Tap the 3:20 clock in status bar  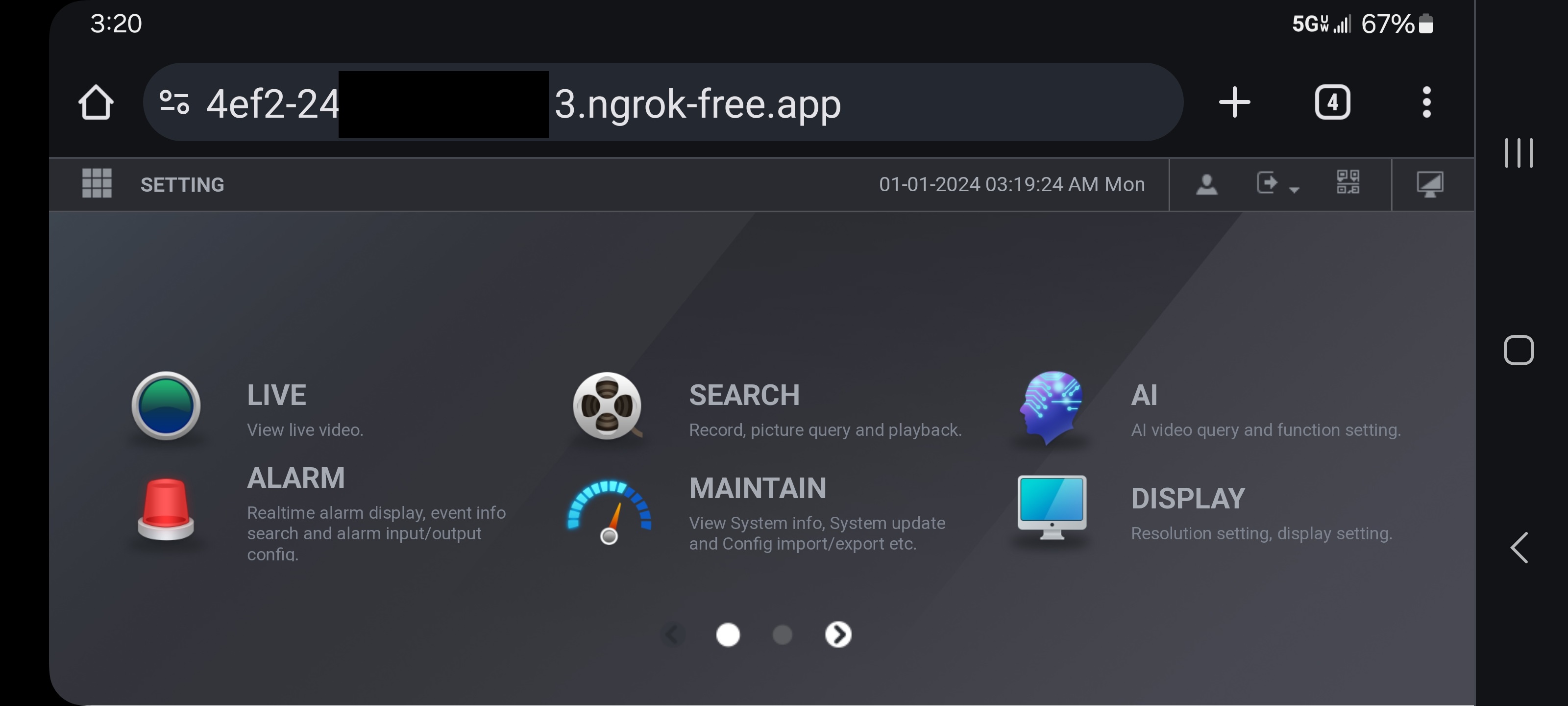pyautogui.click(x=116, y=24)
